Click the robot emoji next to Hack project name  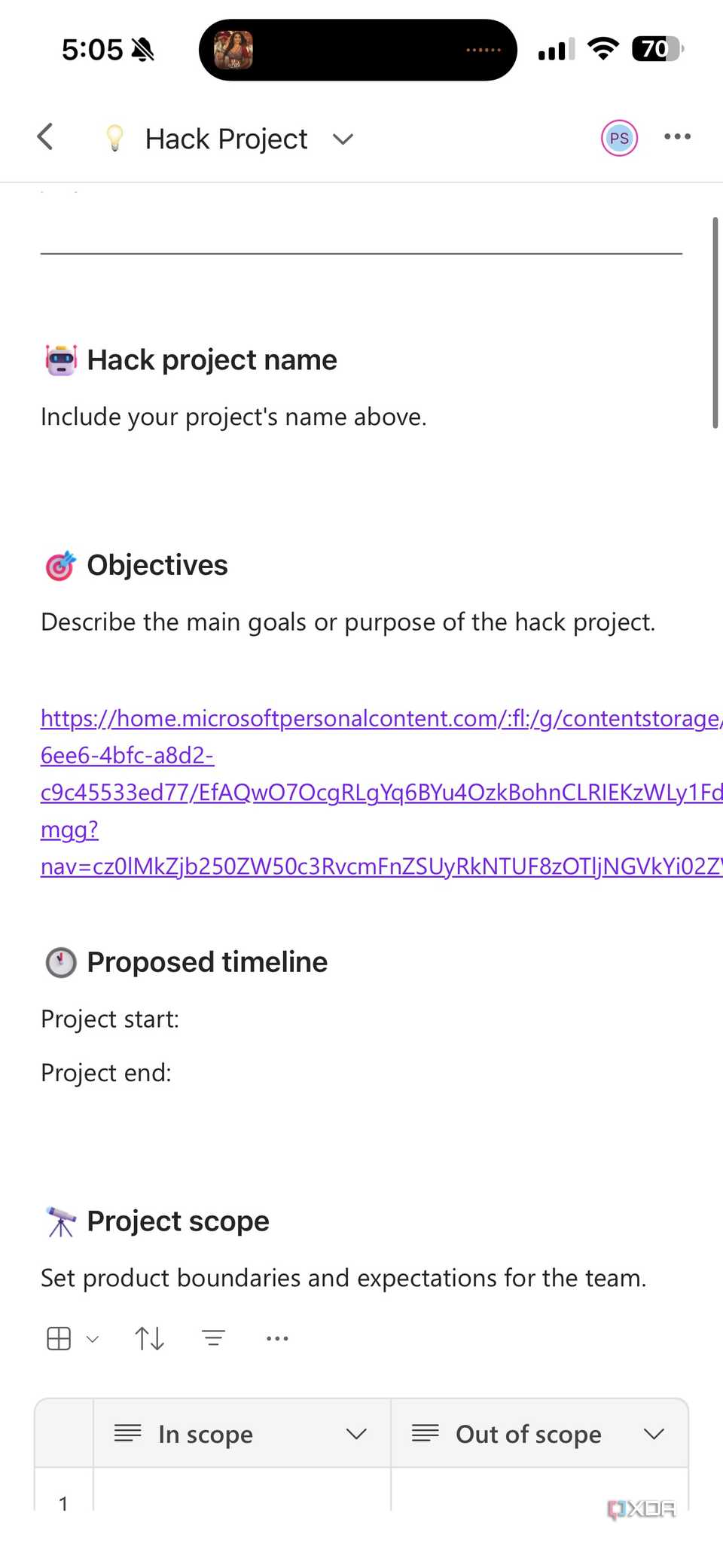(61, 359)
